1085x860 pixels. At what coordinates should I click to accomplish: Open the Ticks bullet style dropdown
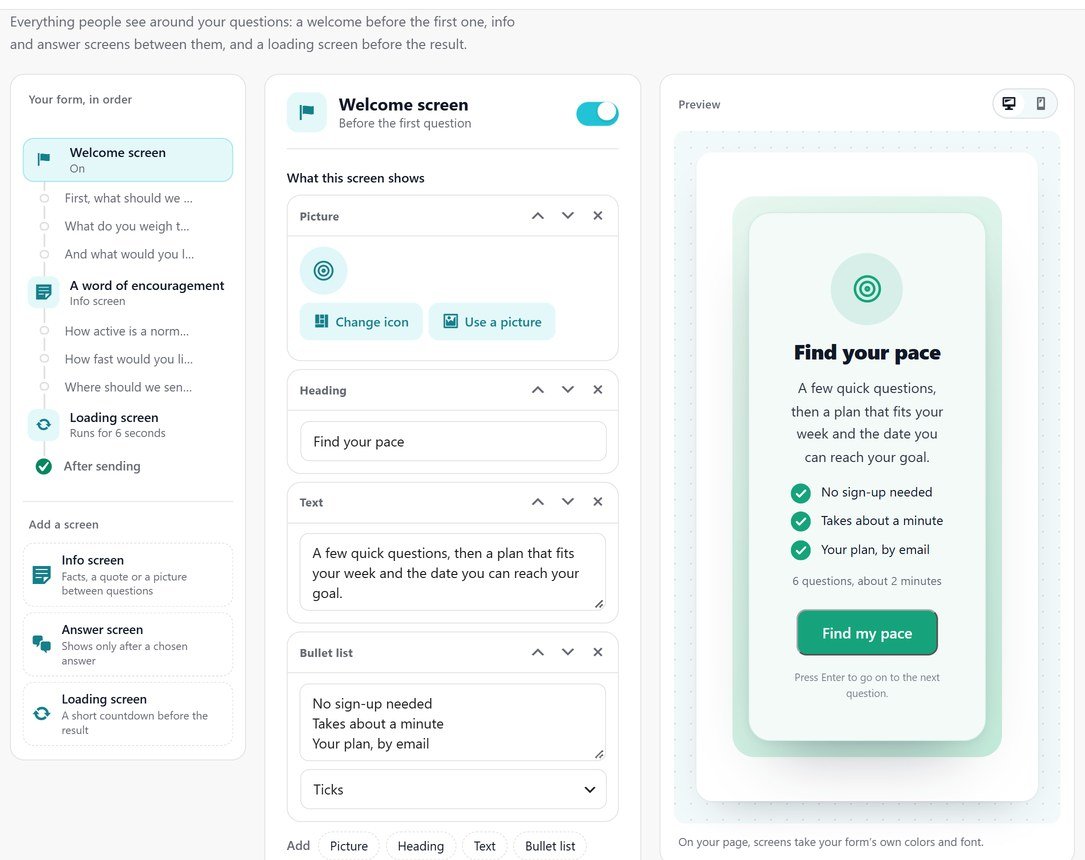[x=453, y=789]
